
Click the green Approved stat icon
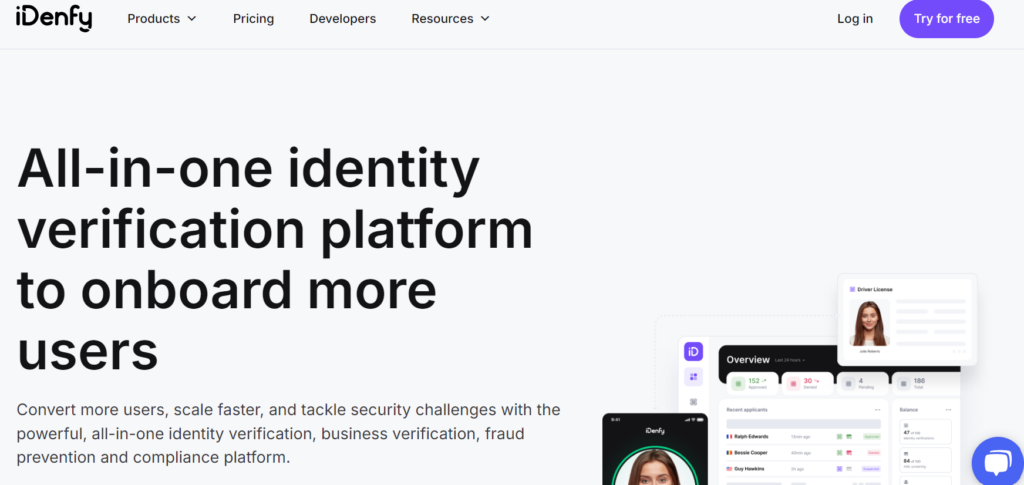(x=738, y=382)
